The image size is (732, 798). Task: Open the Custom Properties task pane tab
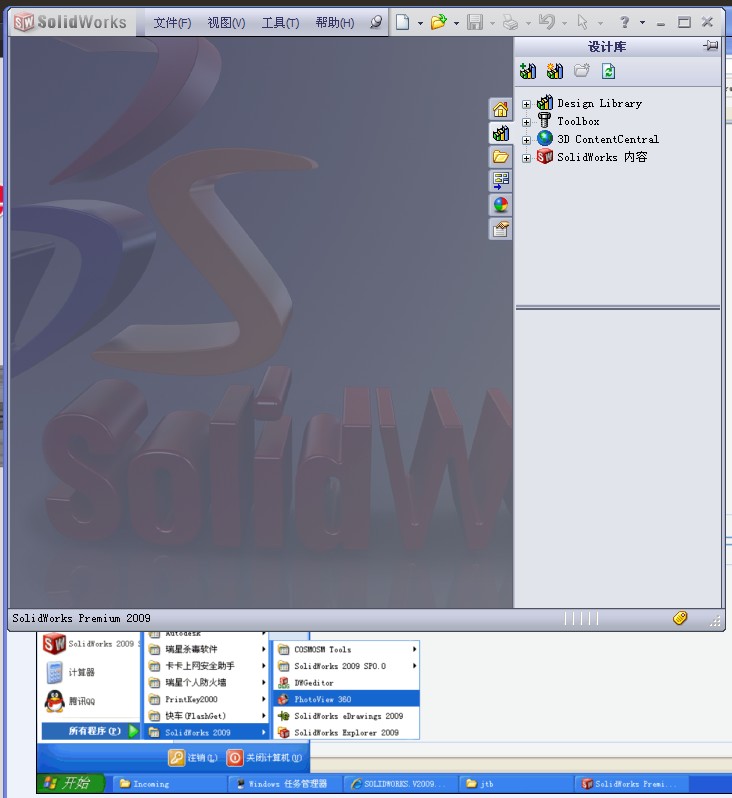click(500, 229)
